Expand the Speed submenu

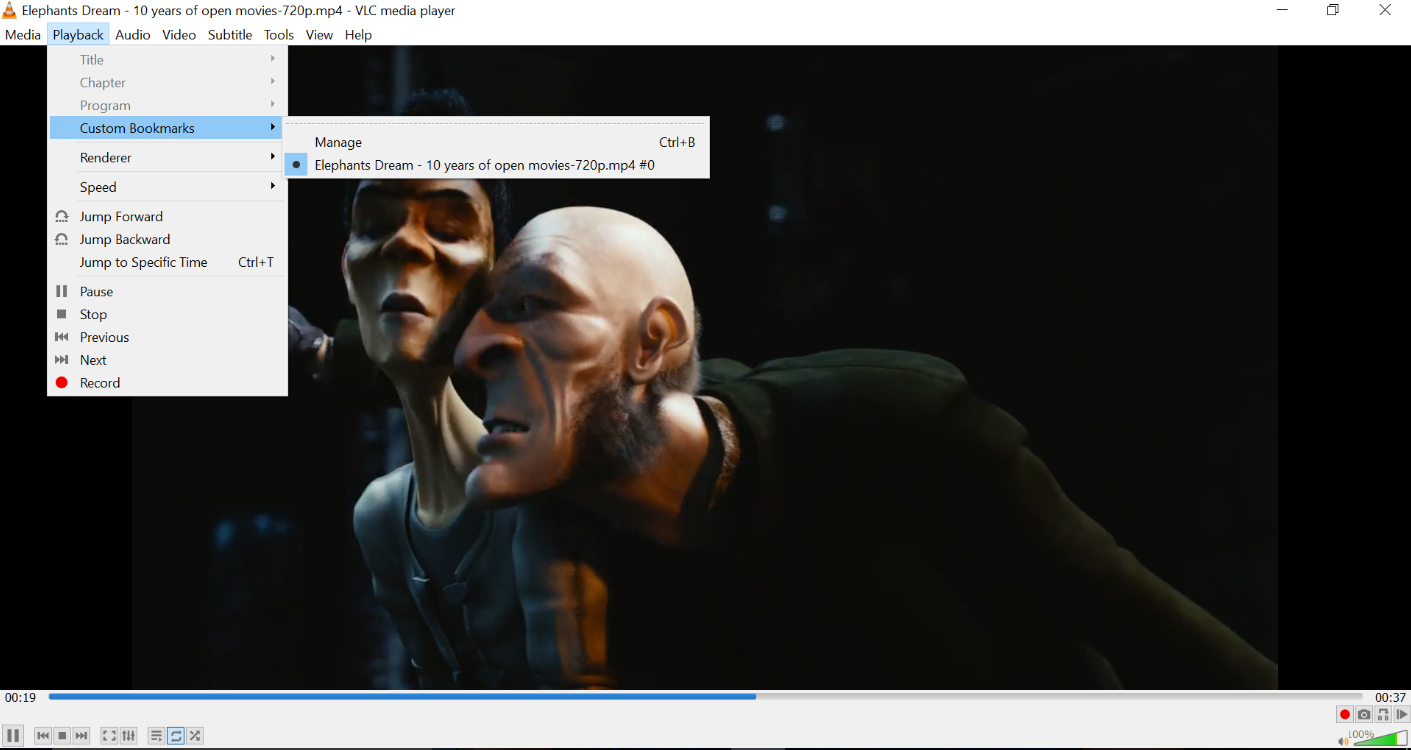(168, 187)
